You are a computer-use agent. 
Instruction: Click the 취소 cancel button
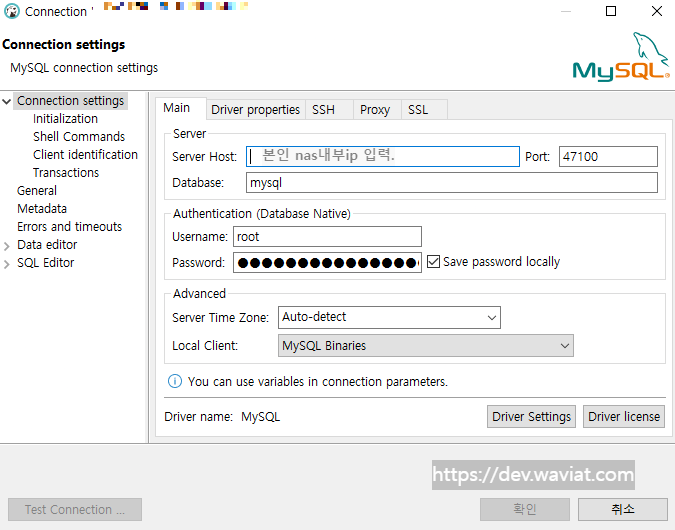623,510
